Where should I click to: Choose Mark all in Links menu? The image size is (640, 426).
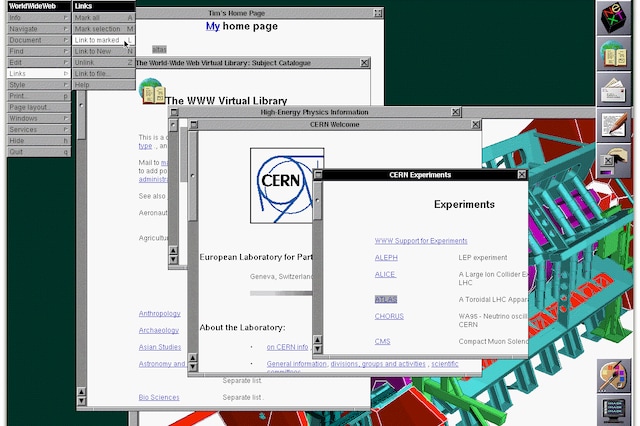click(x=104, y=18)
